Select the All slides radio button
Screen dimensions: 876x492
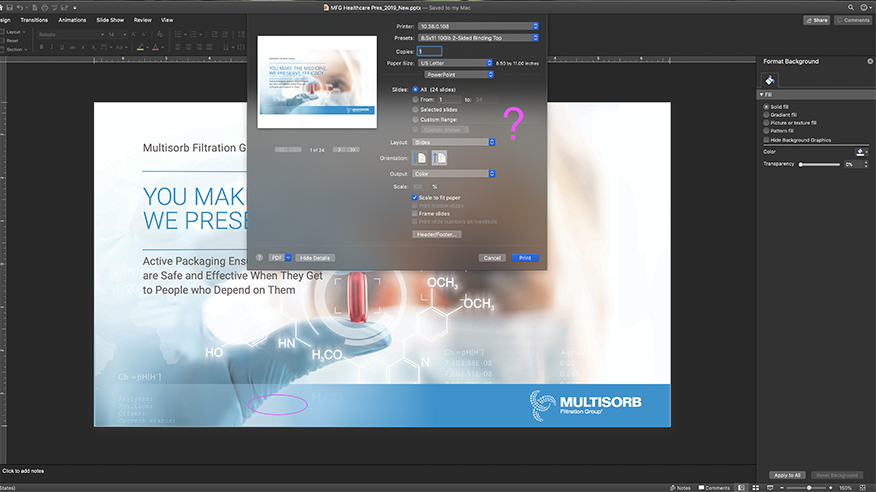tap(415, 89)
